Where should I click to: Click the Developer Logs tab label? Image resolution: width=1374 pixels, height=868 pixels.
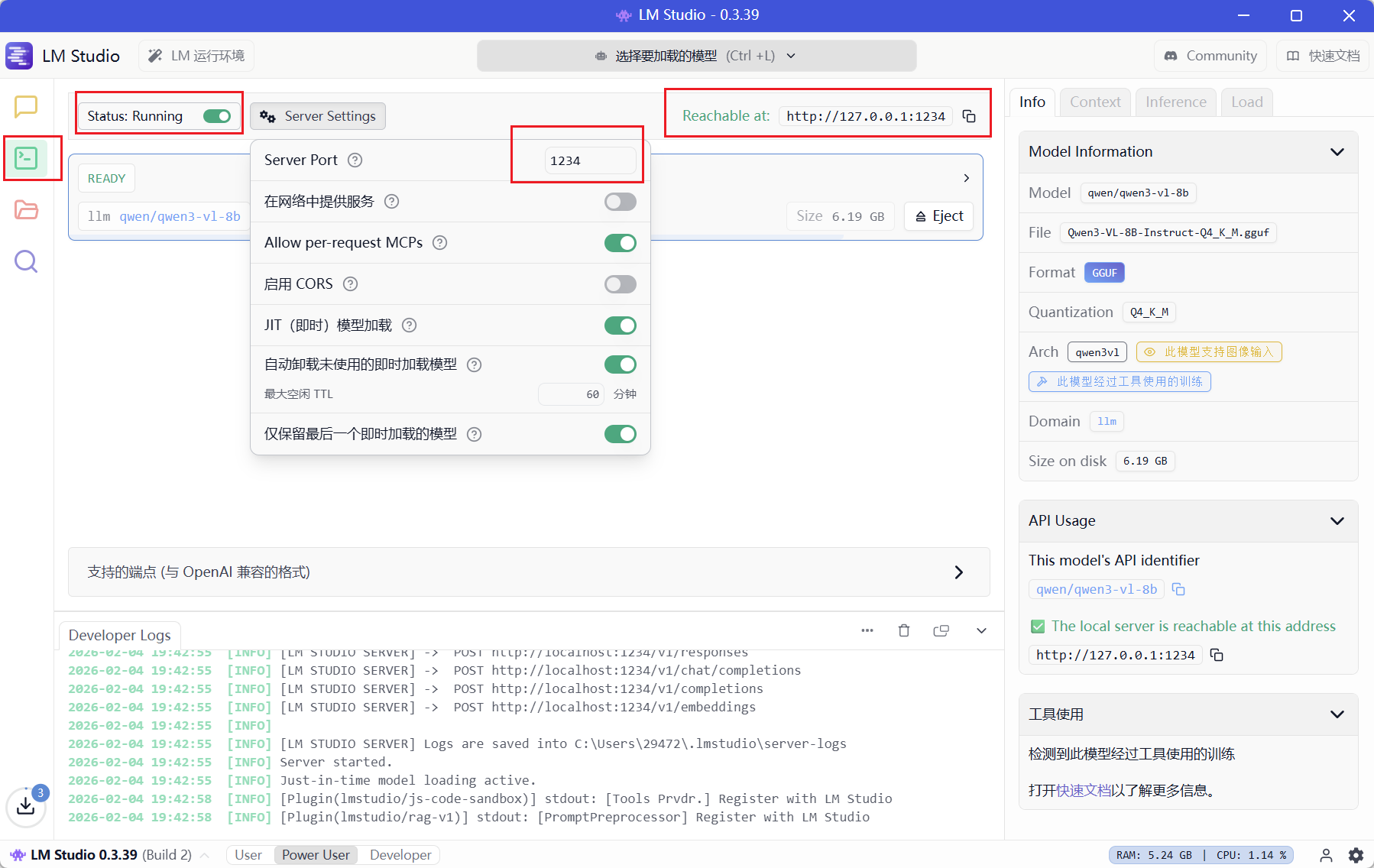click(120, 635)
